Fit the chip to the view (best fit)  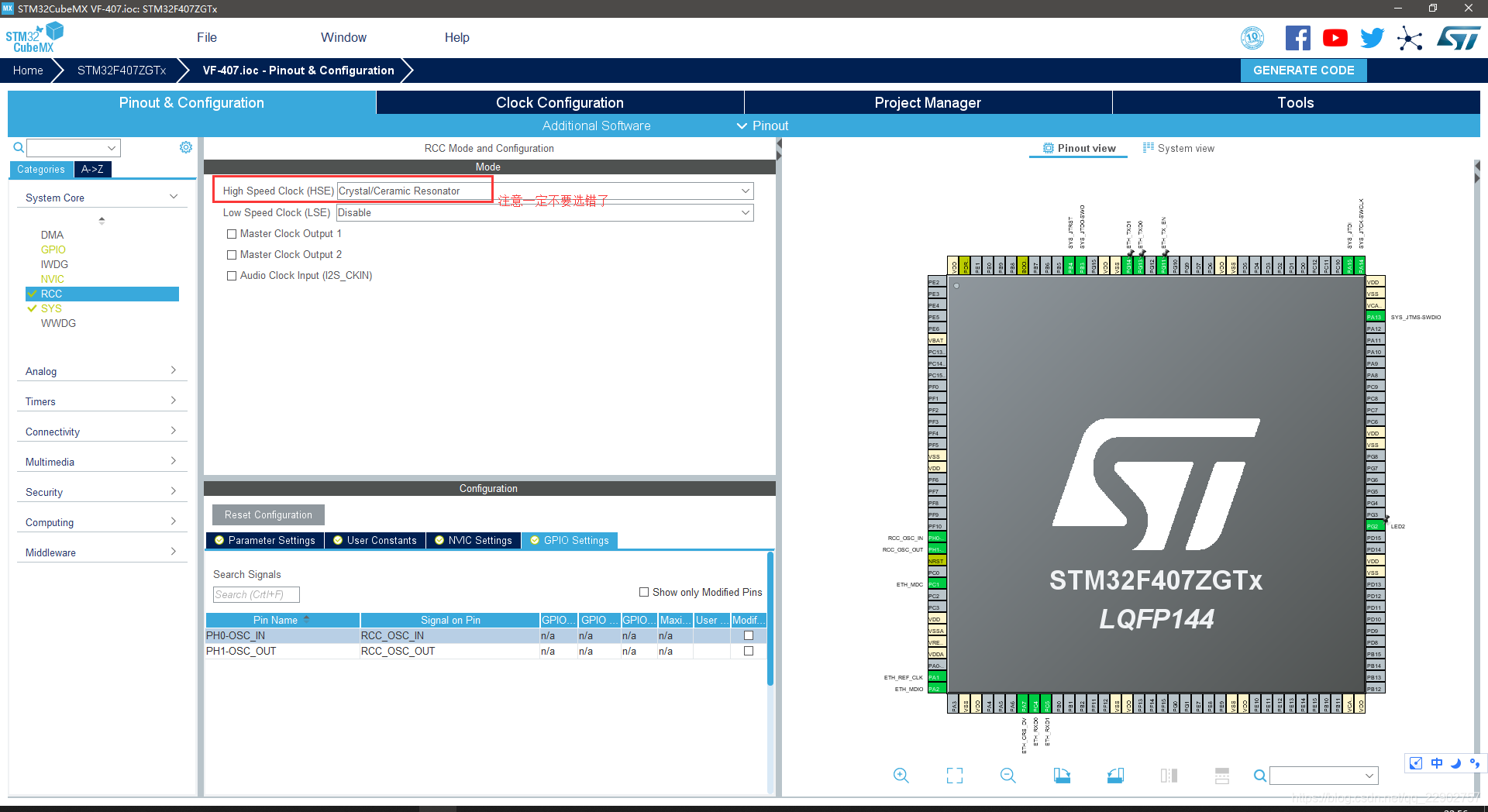[955, 776]
